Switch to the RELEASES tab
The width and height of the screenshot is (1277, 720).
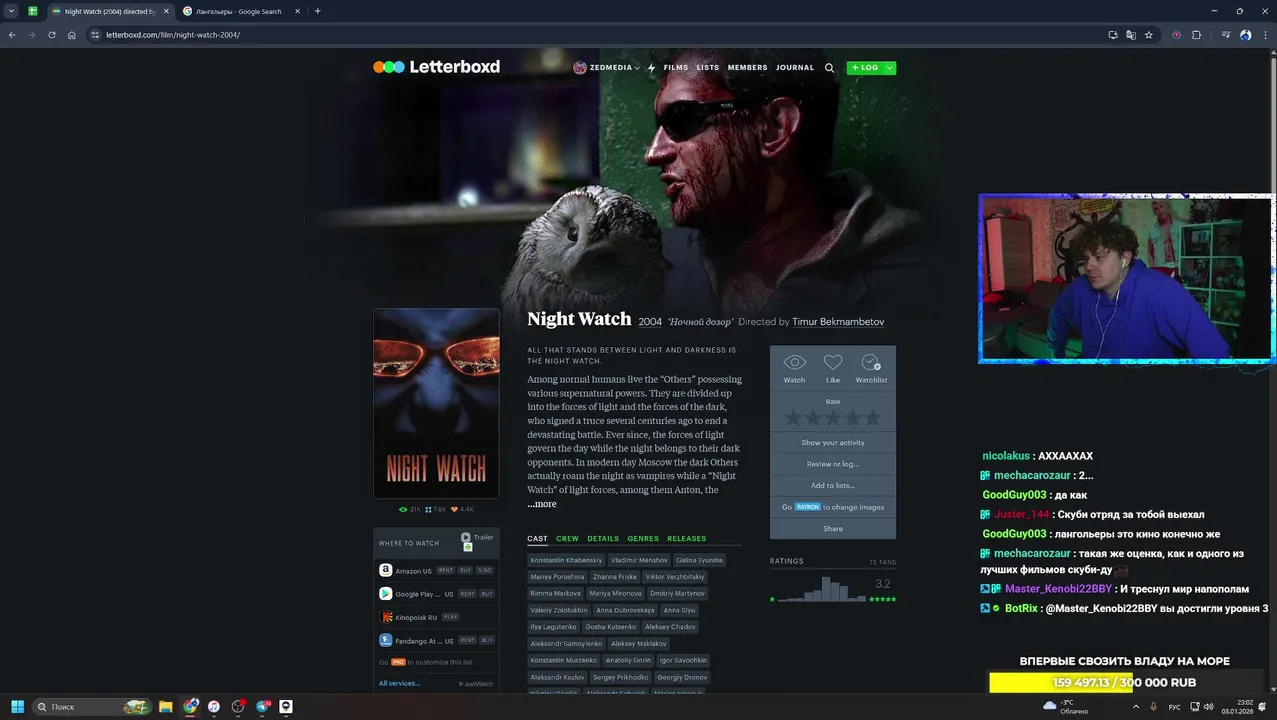(x=687, y=539)
